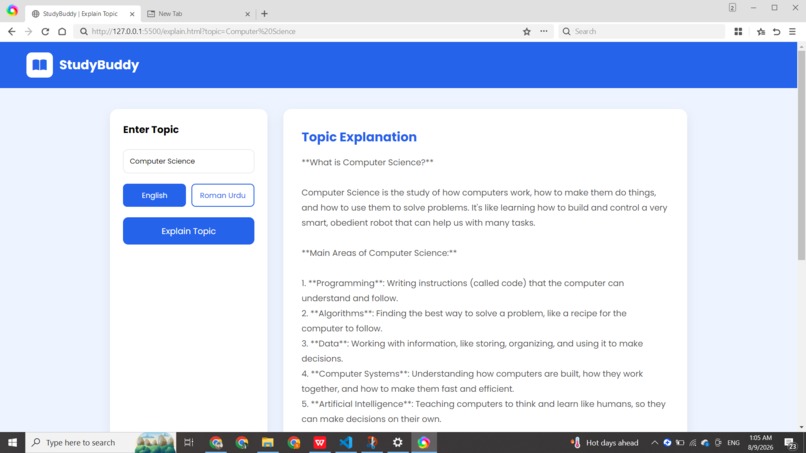Click the "4. **Computer Systems**" list item
The width and height of the screenshot is (806, 453).
point(472,381)
